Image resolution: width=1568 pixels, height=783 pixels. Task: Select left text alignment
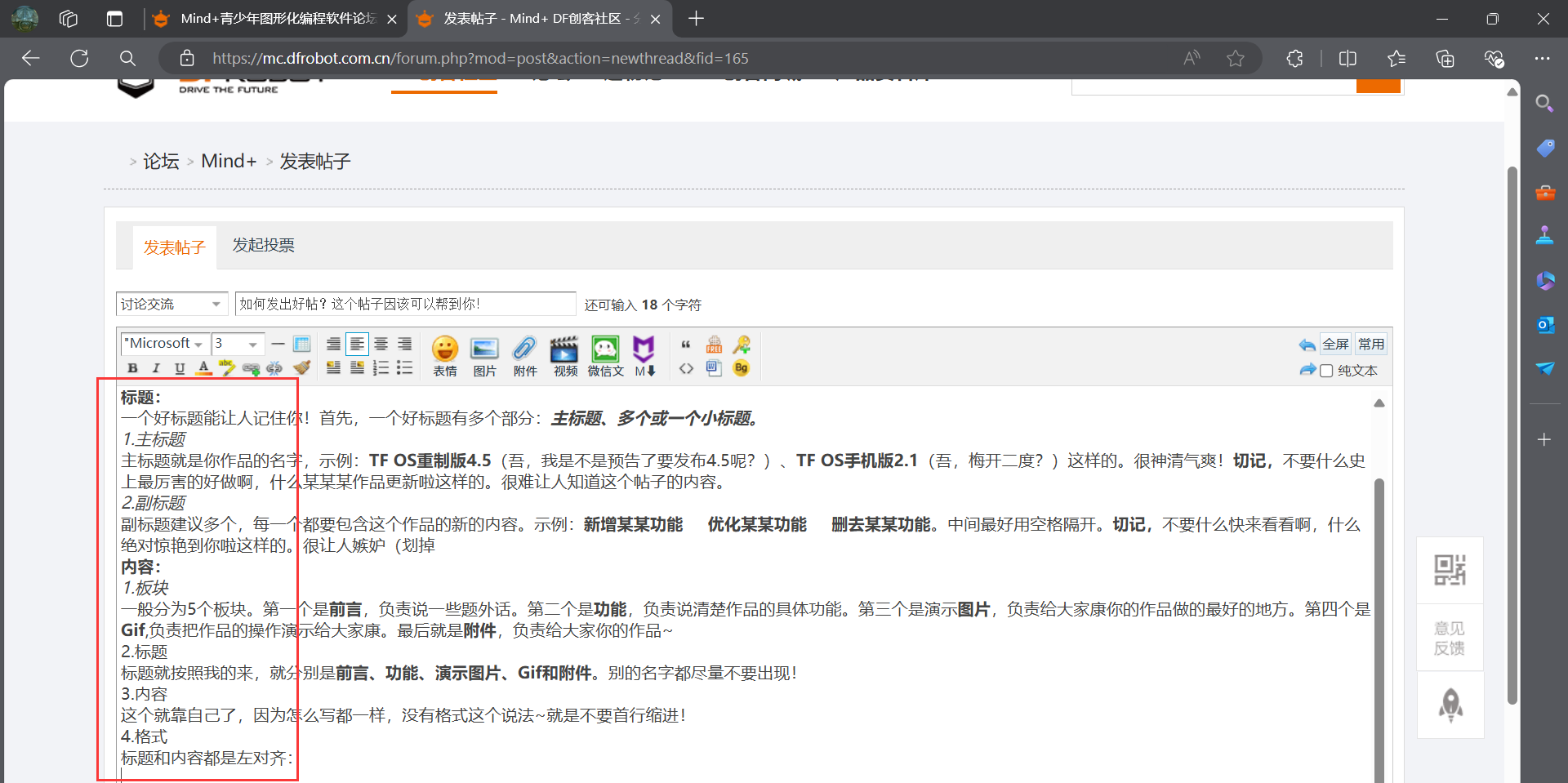click(357, 344)
